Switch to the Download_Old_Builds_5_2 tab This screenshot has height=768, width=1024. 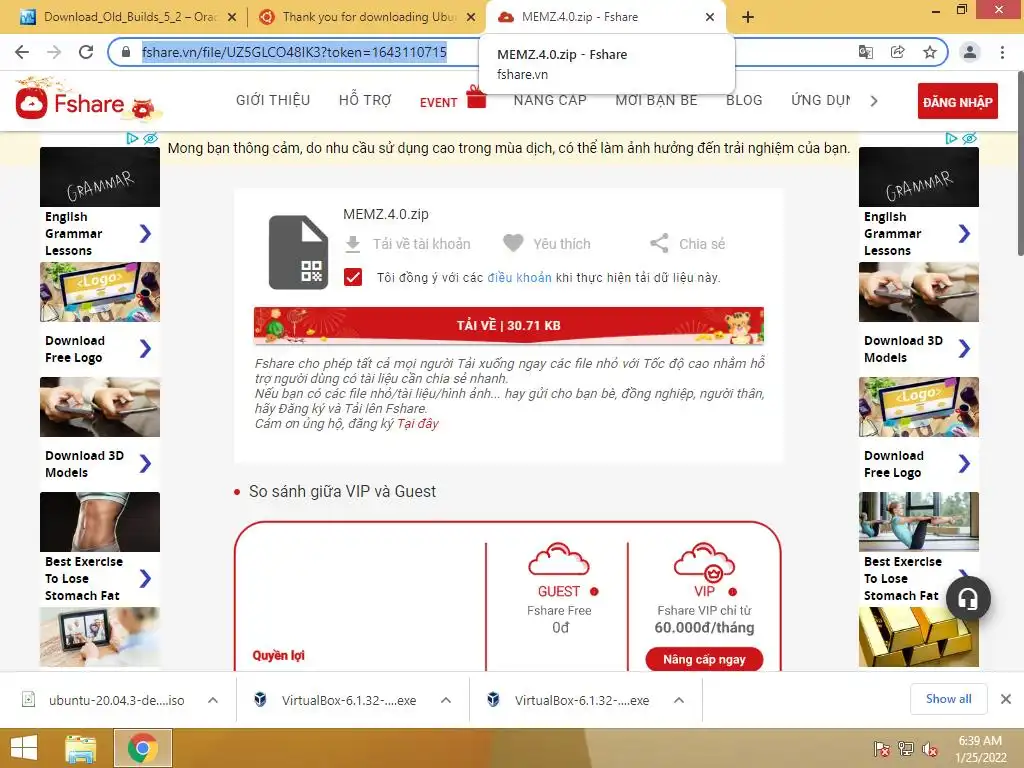click(x=127, y=17)
